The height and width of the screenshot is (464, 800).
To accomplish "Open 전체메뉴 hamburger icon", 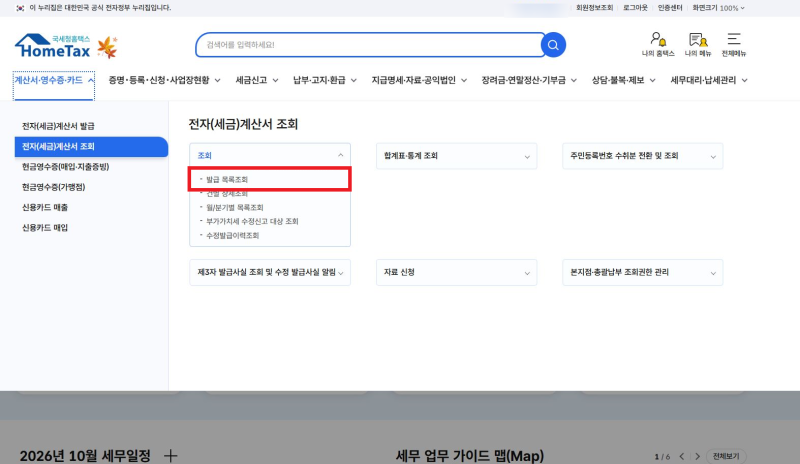I will pyautogui.click(x=734, y=44).
